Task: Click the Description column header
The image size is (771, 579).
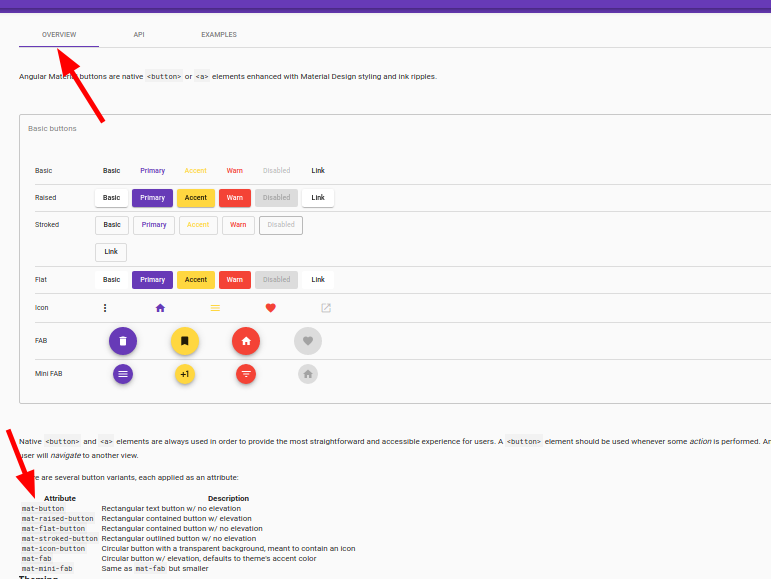Action: click(228, 498)
